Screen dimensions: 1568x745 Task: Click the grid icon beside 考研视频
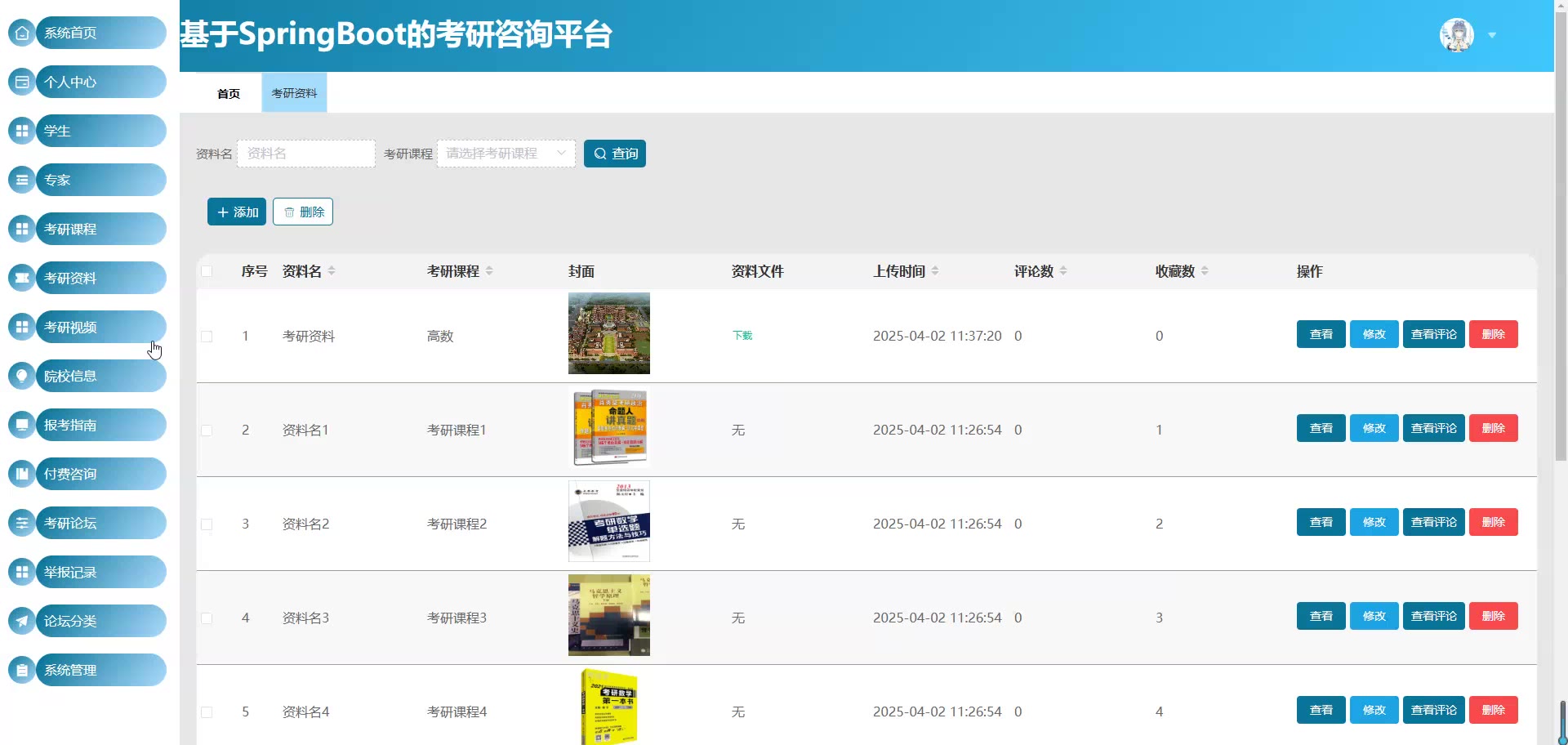pyautogui.click(x=22, y=327)
